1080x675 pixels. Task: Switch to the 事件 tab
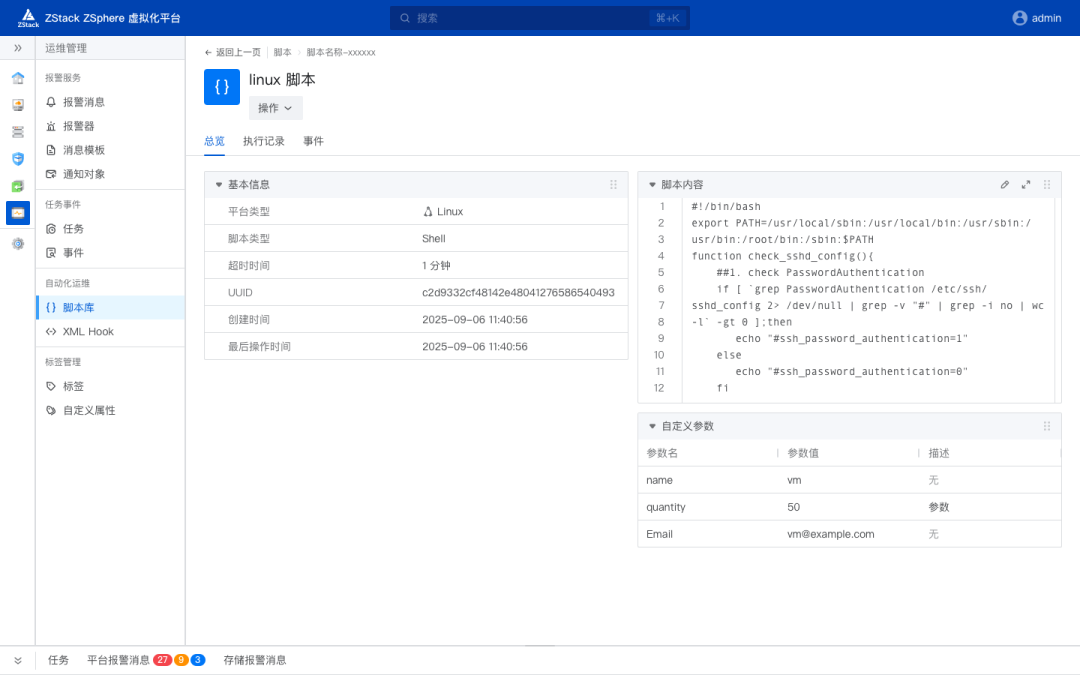[313, 141]
